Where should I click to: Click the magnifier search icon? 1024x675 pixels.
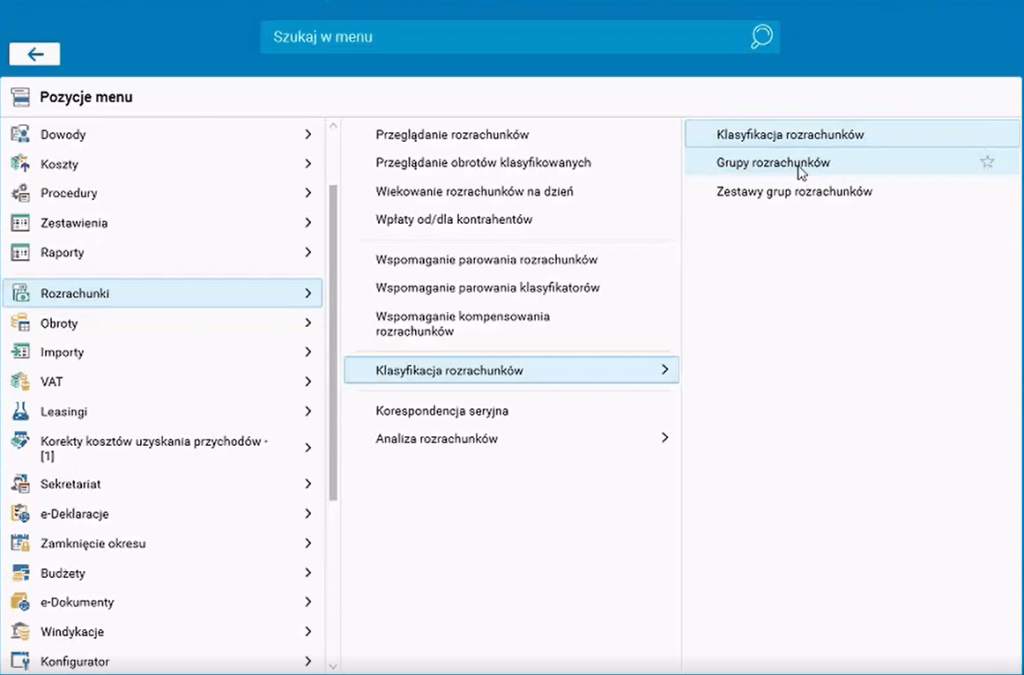pos(761,37)
